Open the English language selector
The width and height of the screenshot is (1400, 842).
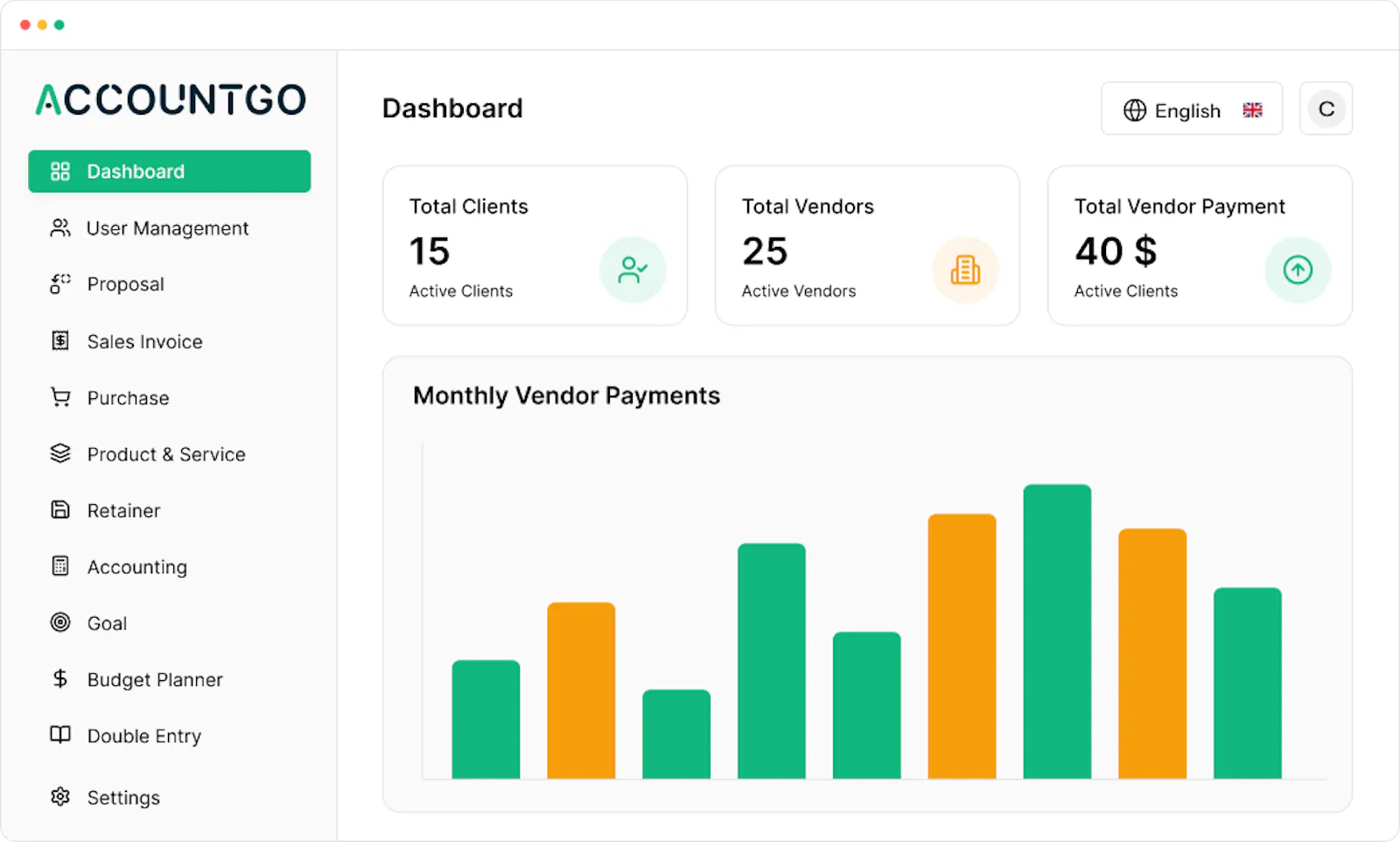(x=1192, y=109)
